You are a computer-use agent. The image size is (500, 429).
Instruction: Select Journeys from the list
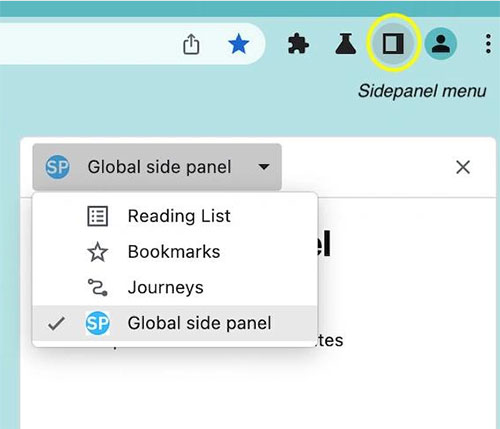(175, 287)
